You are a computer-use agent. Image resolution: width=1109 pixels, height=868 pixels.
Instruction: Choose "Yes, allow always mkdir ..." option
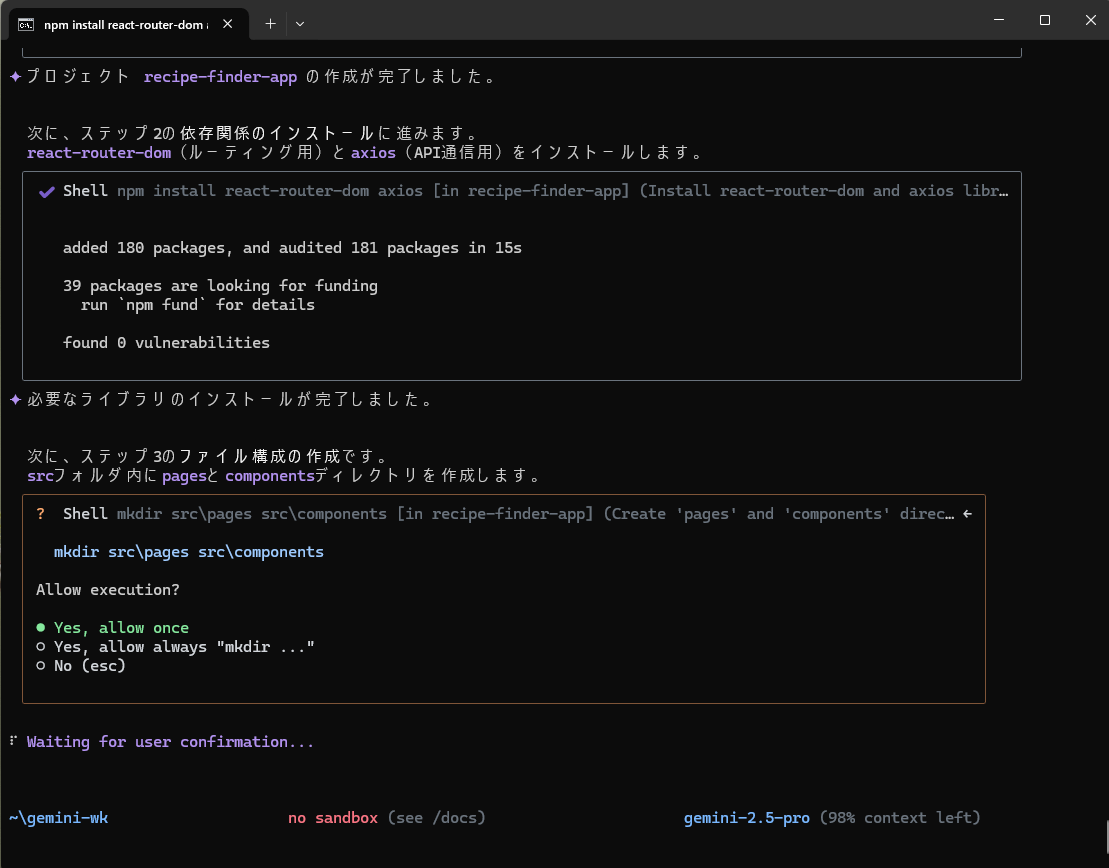point(184,647)
